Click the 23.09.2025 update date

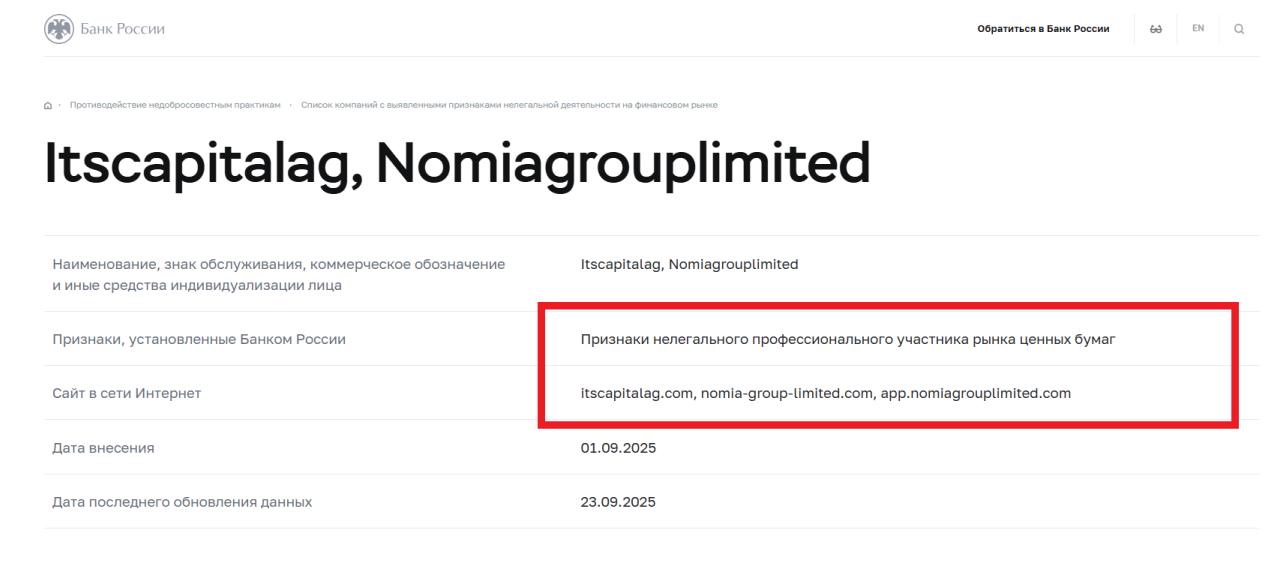coord(618,502)
